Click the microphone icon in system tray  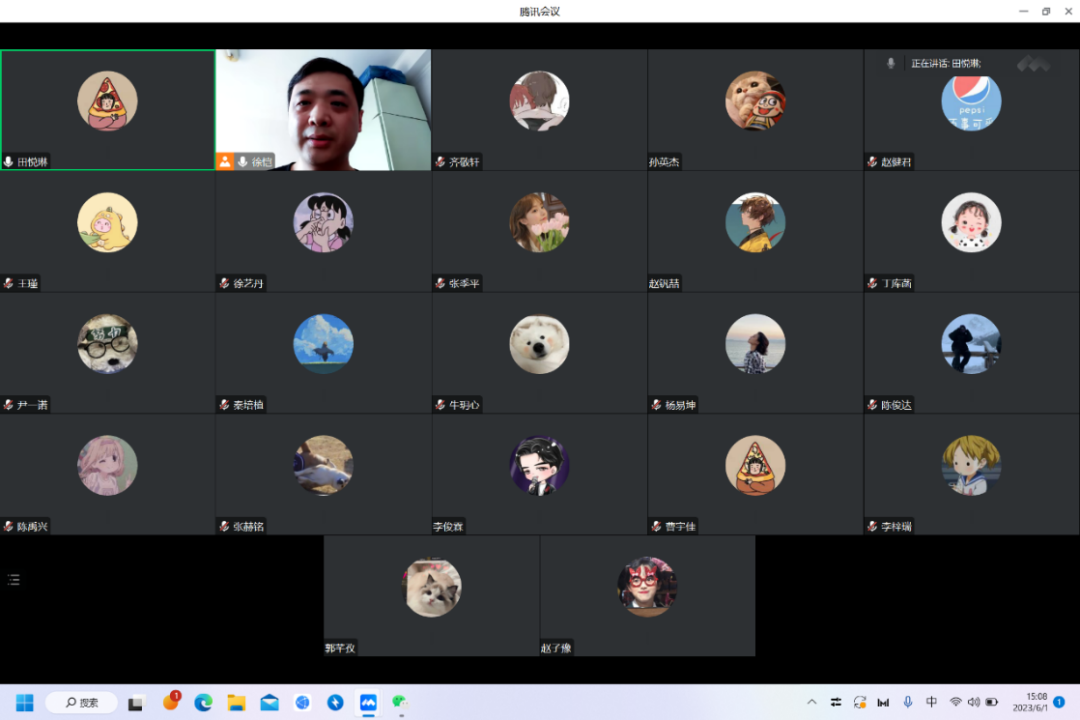coord(908,702)
